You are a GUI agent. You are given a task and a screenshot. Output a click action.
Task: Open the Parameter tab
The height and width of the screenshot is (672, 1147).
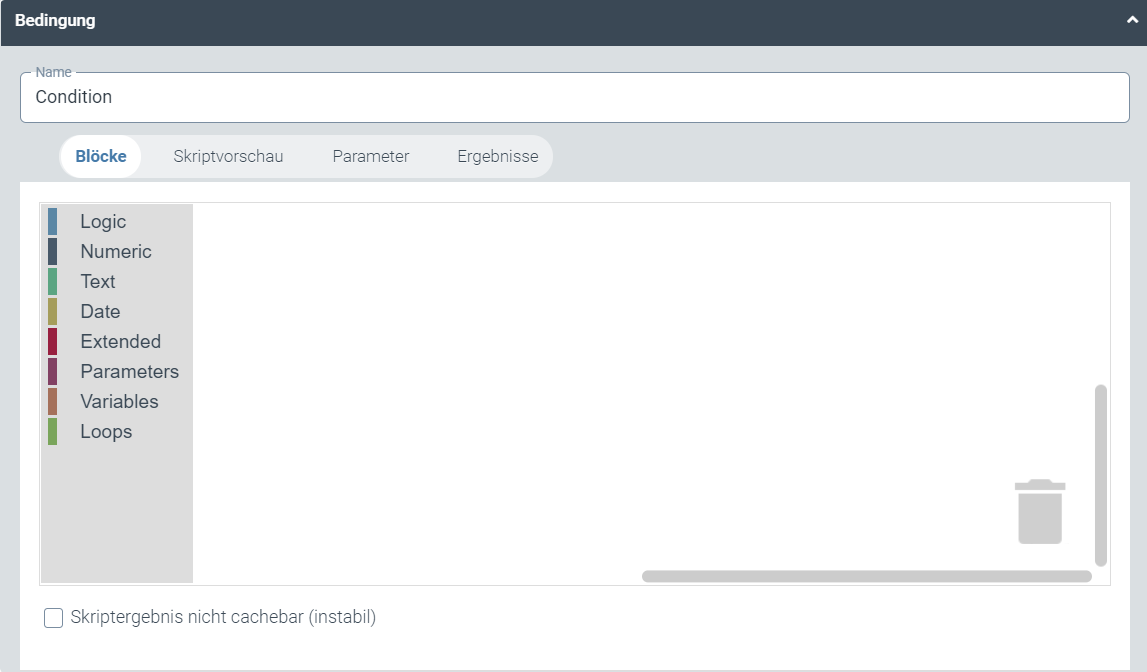coord(371,156)
